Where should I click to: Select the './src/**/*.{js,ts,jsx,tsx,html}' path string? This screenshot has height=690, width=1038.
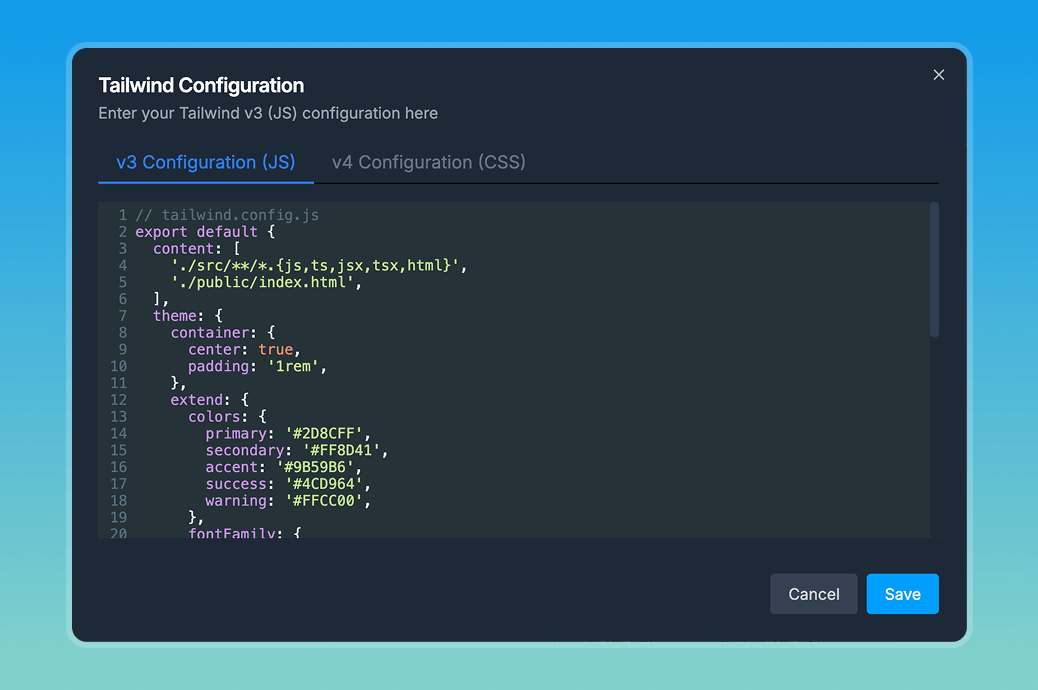pyautogui.click(x=315, y=266)
